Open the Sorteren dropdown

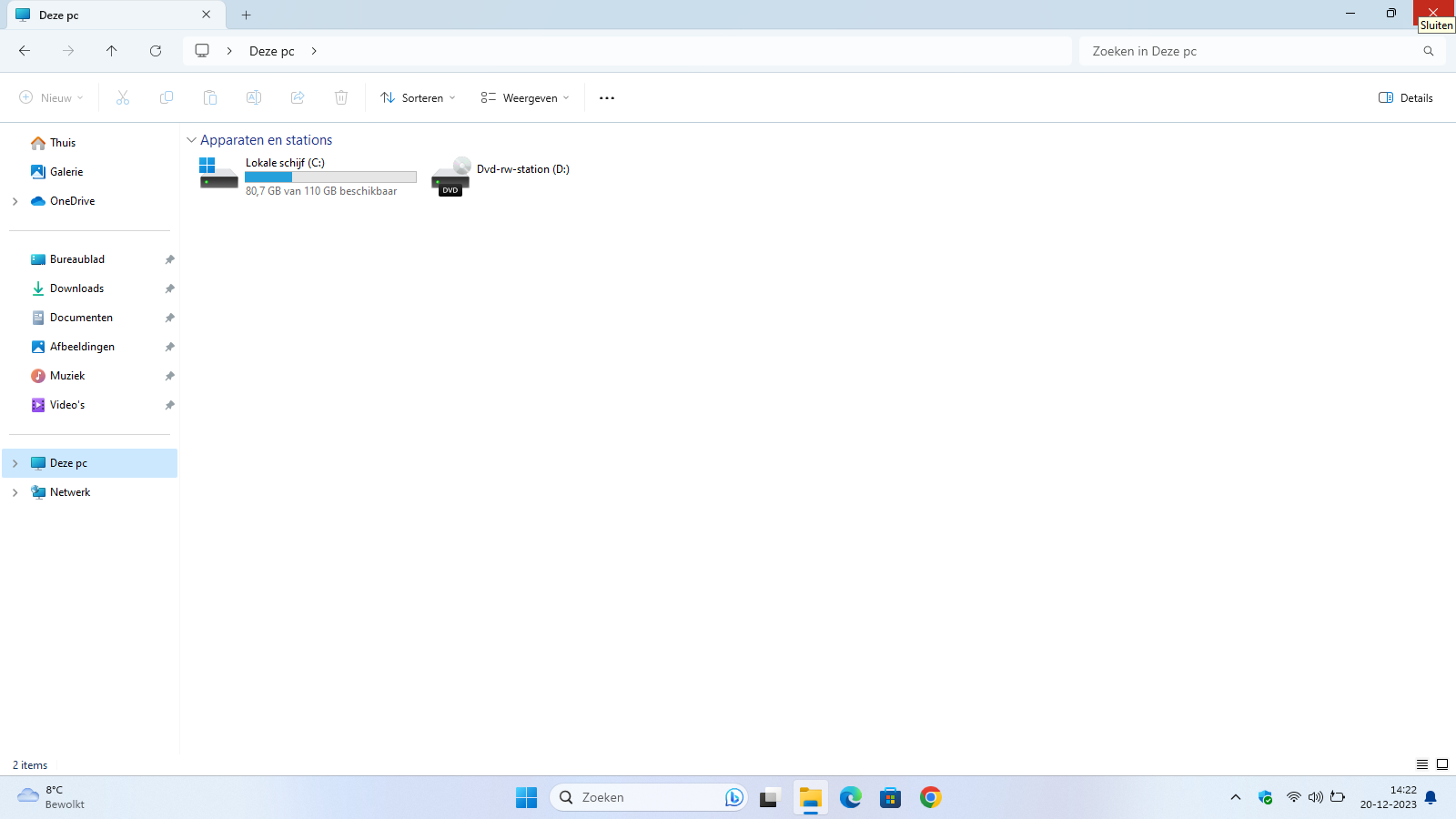(x=418, y=98)
